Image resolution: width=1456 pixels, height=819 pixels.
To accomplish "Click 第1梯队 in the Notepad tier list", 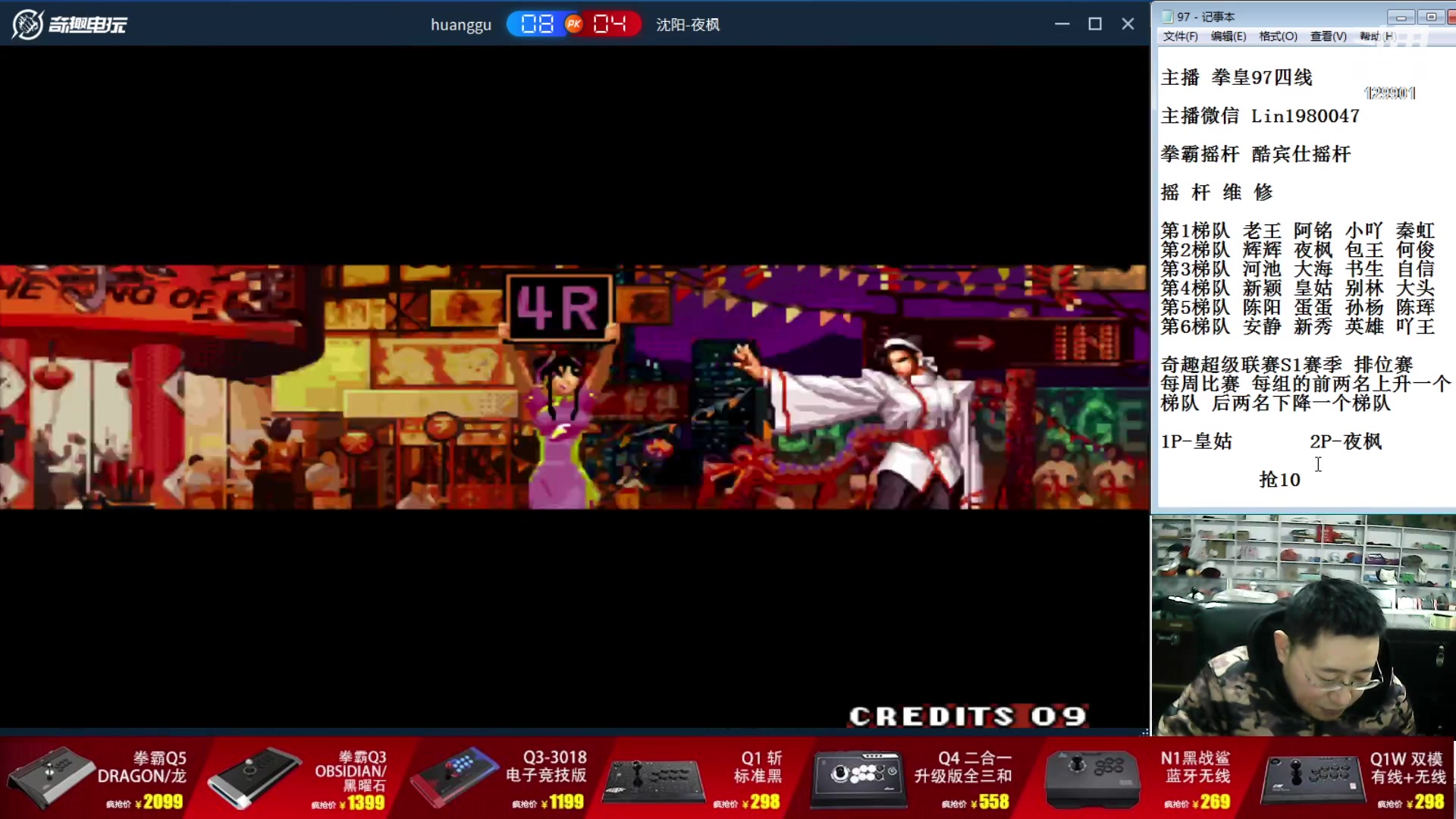I will point(1195,231).
